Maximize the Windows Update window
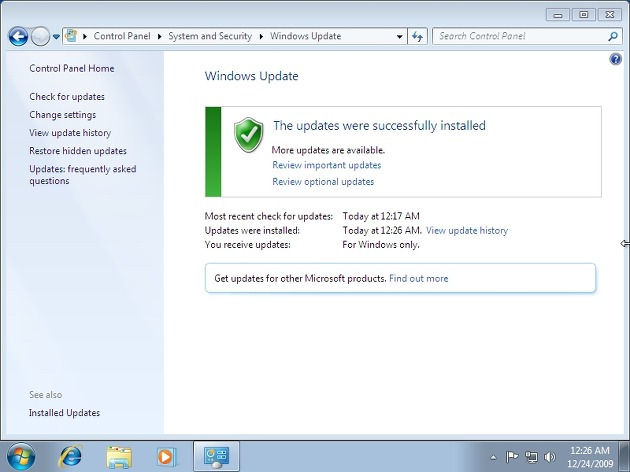This screenshot has height=472, width=630. pyautogui.click(x=583, y=15)
